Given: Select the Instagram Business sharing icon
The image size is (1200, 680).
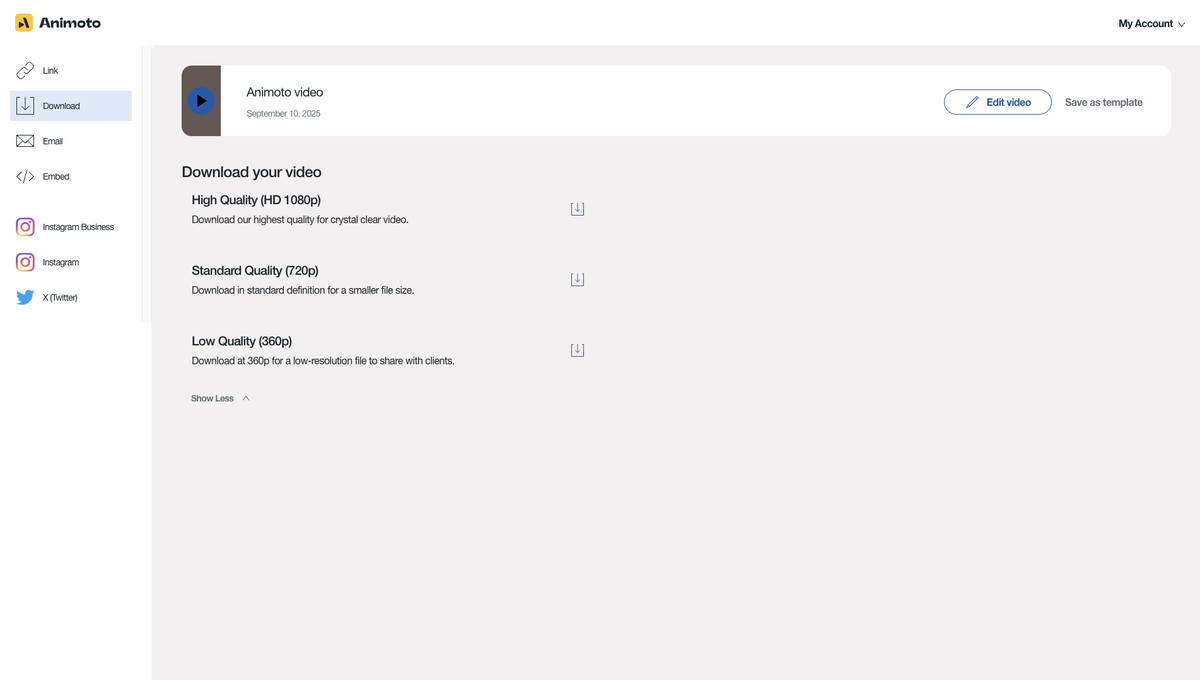Looking at the screenshot, I should tap(24, 227).
